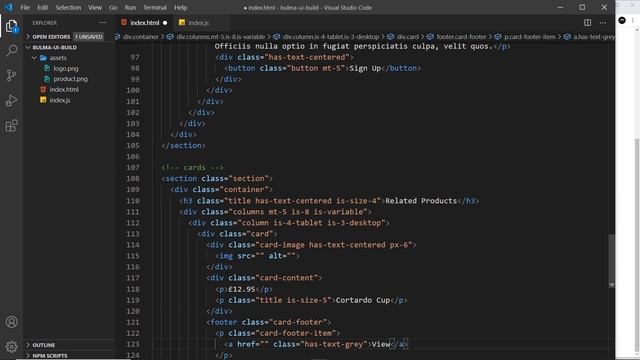
Task: Open Source Control view
Action: [x=11, y=76]
